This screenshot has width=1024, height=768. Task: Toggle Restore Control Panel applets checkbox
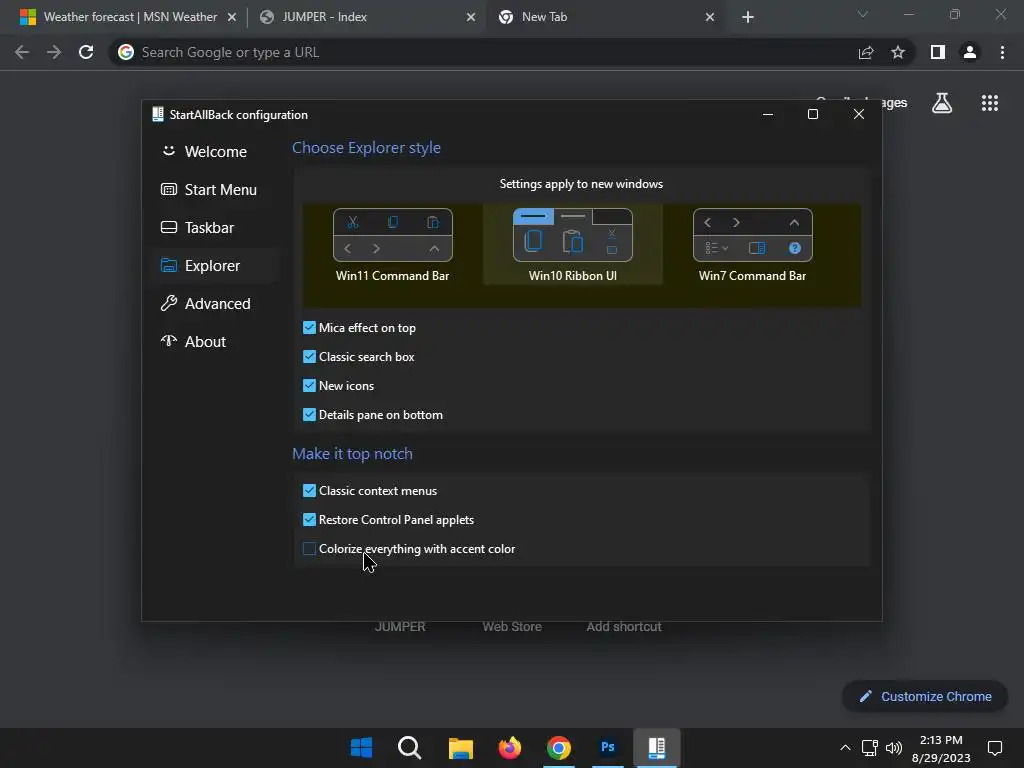click(x=310, y=520)
